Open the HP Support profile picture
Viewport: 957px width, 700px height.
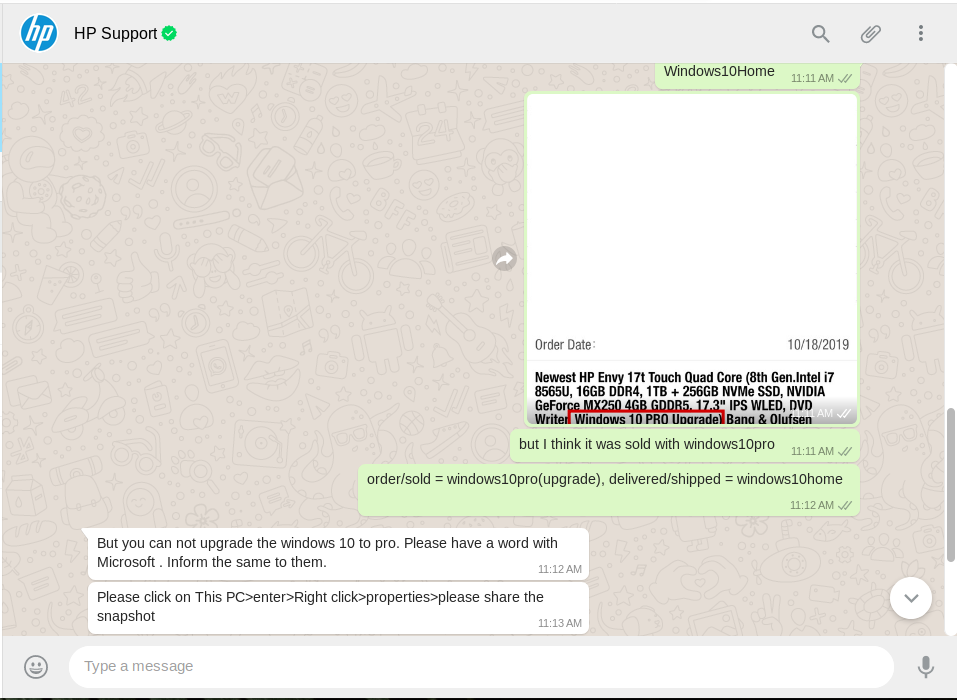(x=39, y=33)
